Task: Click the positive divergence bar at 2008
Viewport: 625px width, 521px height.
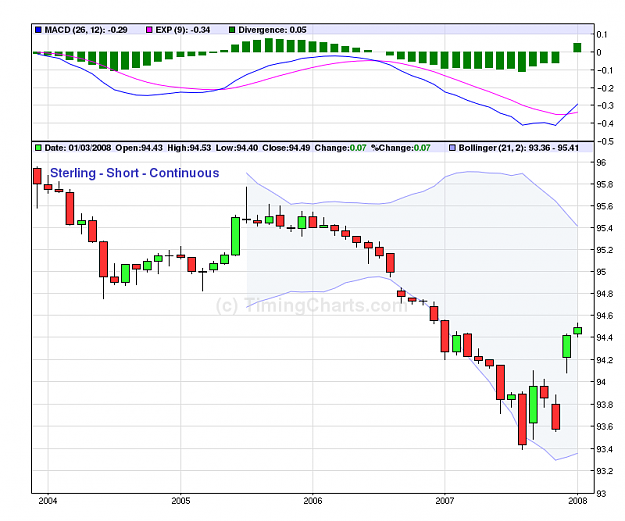Action: tap(577, 47)
